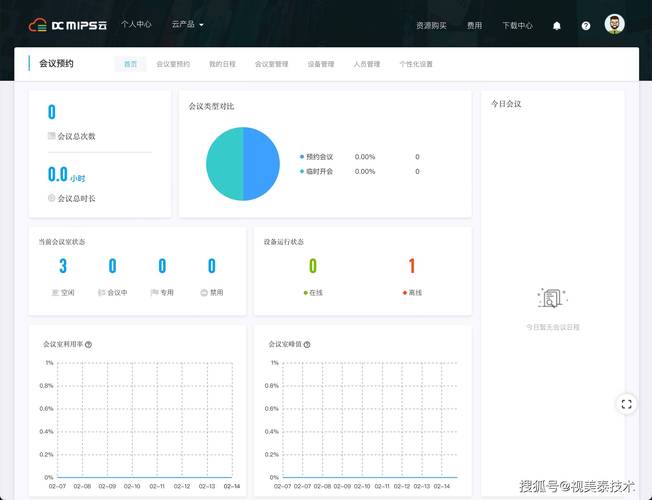Click the 会议总次数 value 0
The width and height of the screenshot is (652, 500).
(x=52, y=112)
